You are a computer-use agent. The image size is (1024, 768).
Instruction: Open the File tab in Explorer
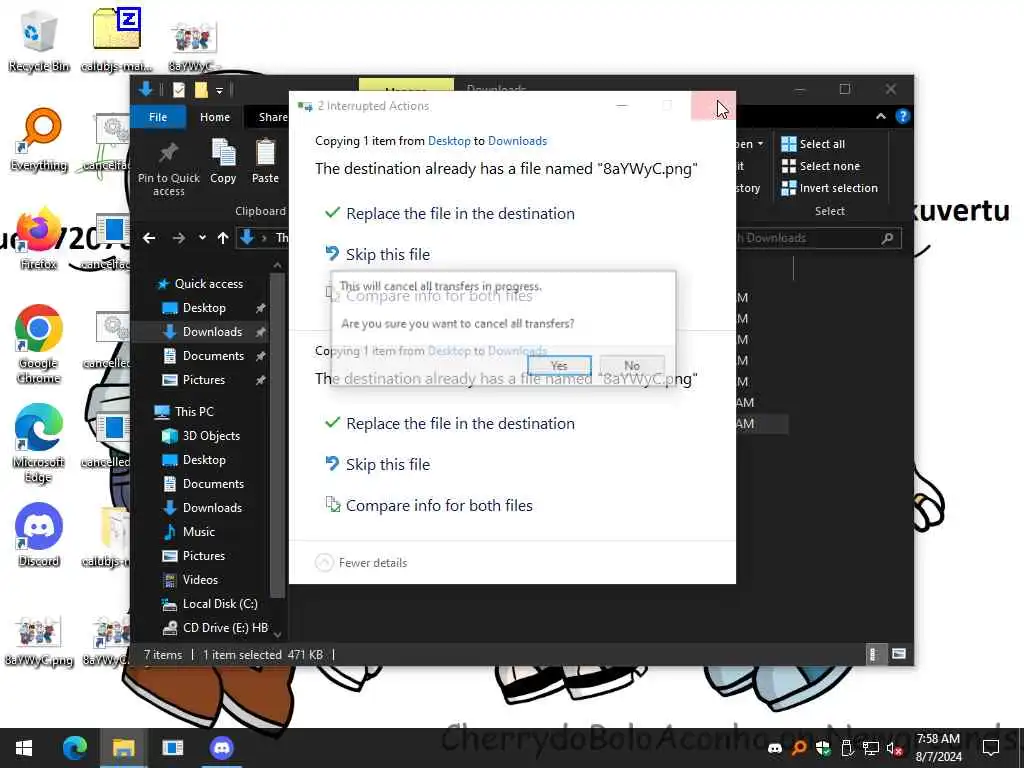click(158, 117)
